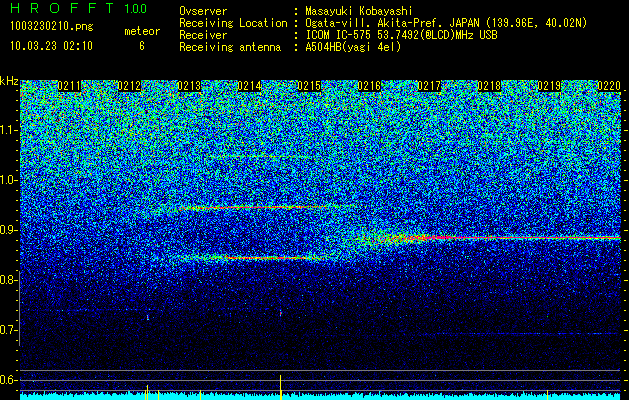Click the meteor count value 6
The height and width of the screenshot is (400, 629).
click(142, 46)
